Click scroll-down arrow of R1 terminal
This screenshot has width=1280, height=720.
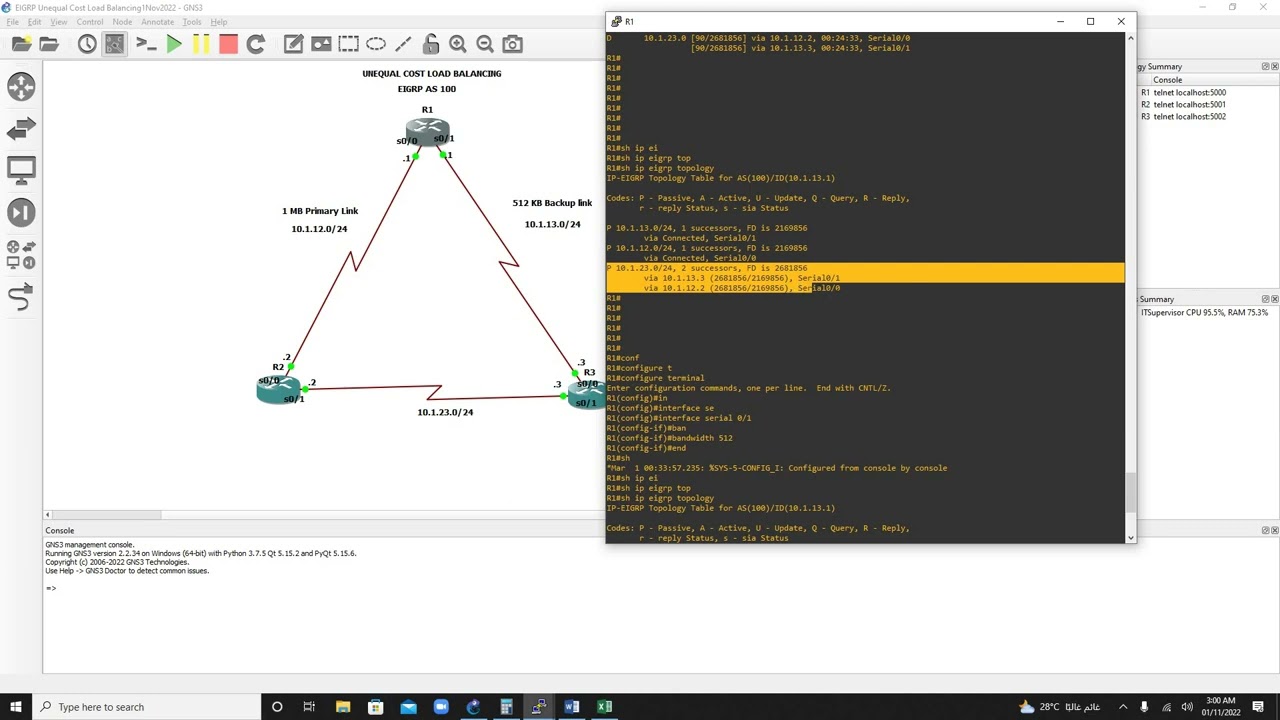tap(1131, 538)
